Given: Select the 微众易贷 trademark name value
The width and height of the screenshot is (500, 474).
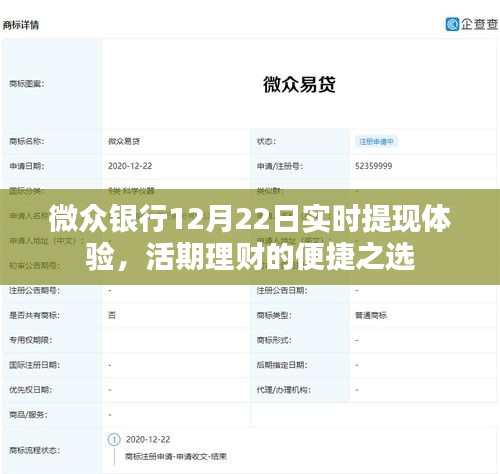Looking at the screenshot, I should tap(124, 141).
